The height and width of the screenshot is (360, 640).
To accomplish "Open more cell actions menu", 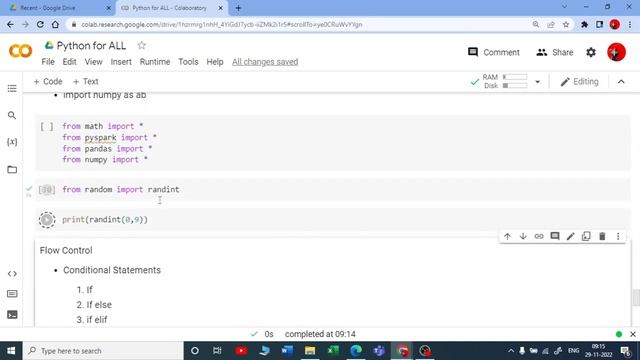I will click(x=618, y=236).
